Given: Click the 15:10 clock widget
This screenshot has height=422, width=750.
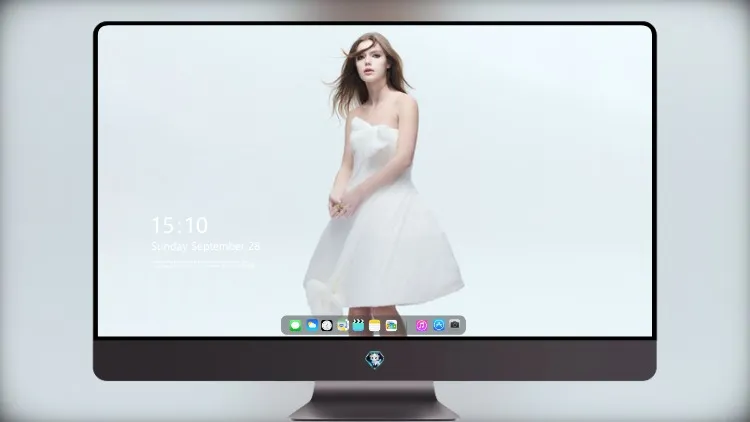Looking at the screenshot, I should 180,225.
